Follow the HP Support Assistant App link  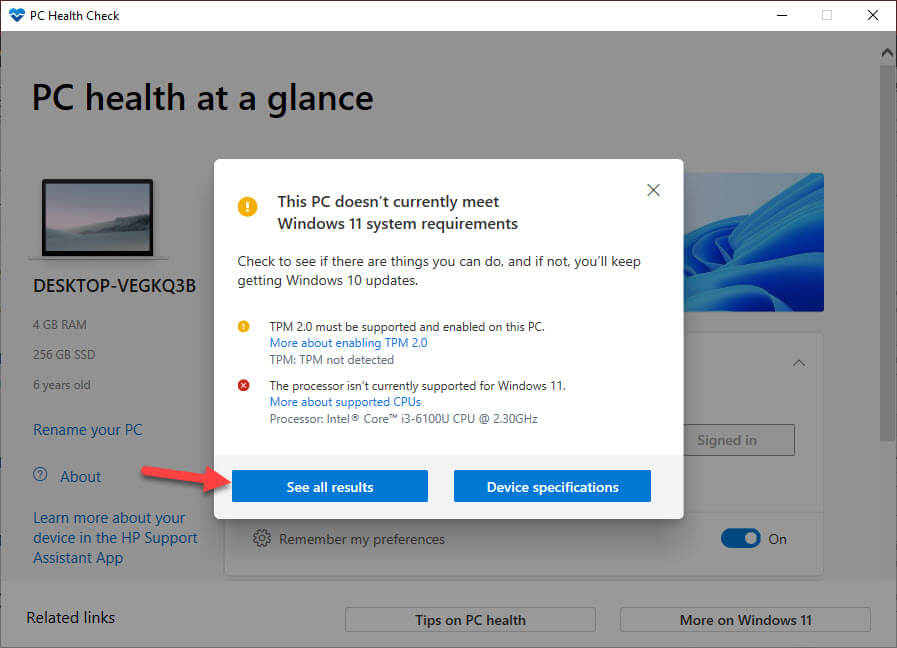[115, 538]
